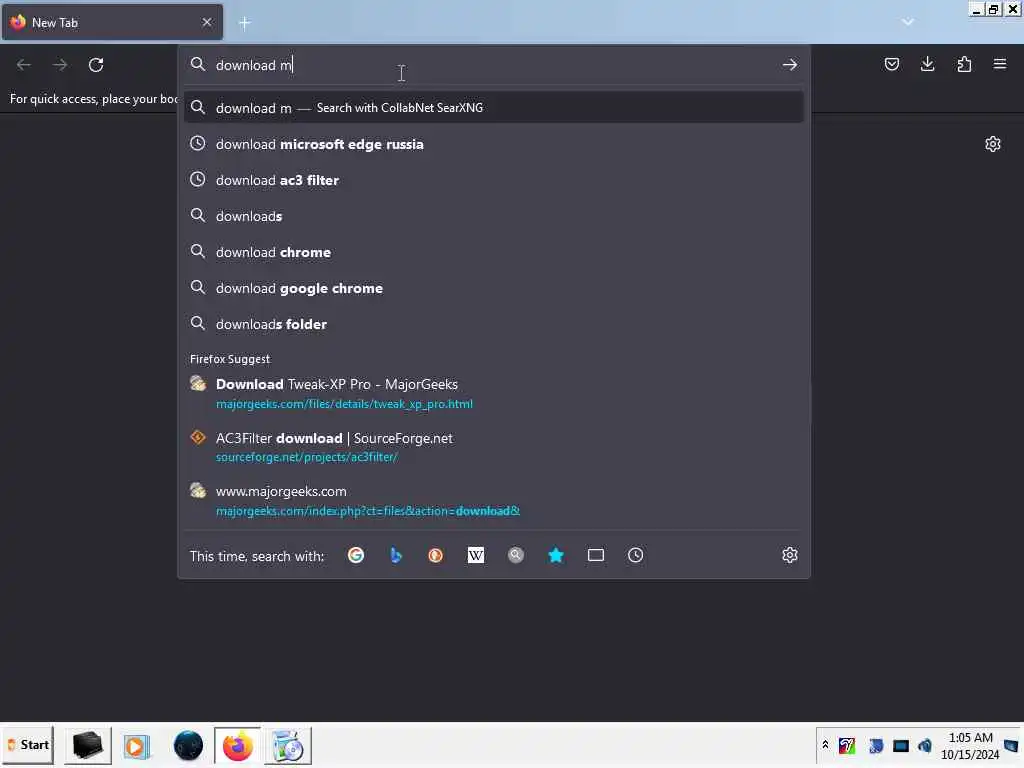Open the Save to Pocket icon
1024x768 pixels.
[892, 64]
